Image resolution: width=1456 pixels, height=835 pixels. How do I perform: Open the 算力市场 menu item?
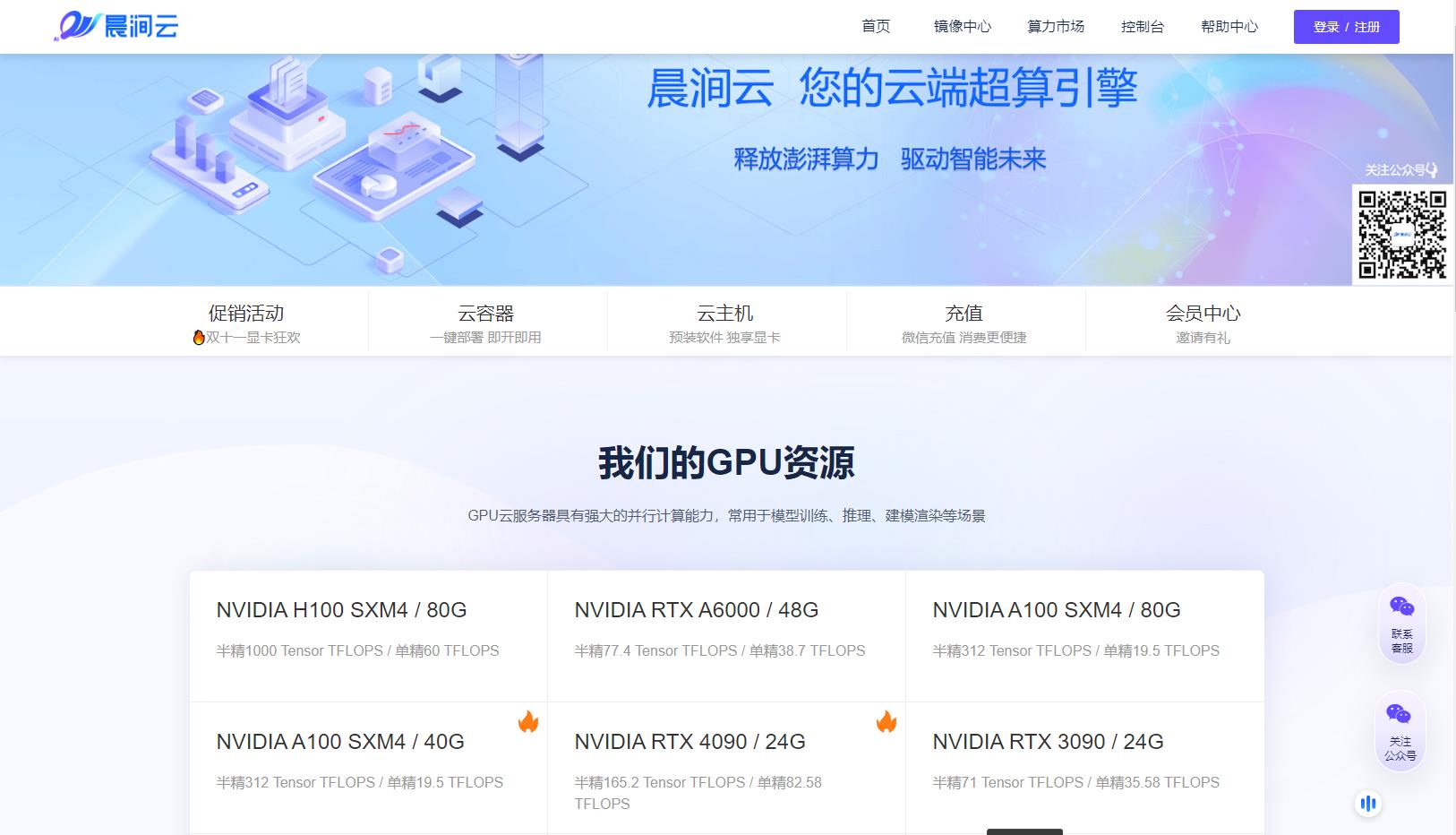[x=1057, y=26]
